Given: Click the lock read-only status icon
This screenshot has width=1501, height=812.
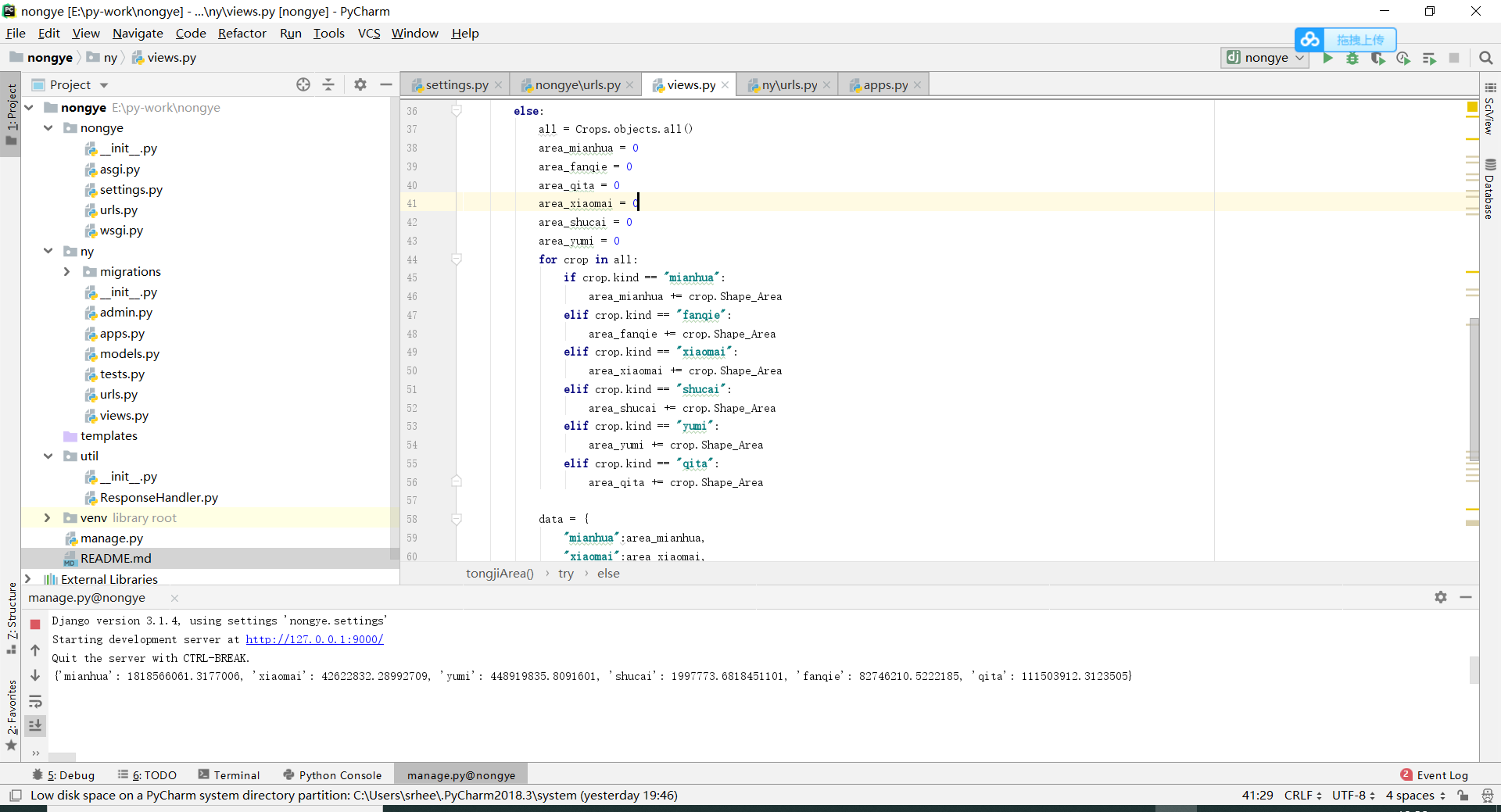Looking at the screenshot, I should [x=1463, y=796].
